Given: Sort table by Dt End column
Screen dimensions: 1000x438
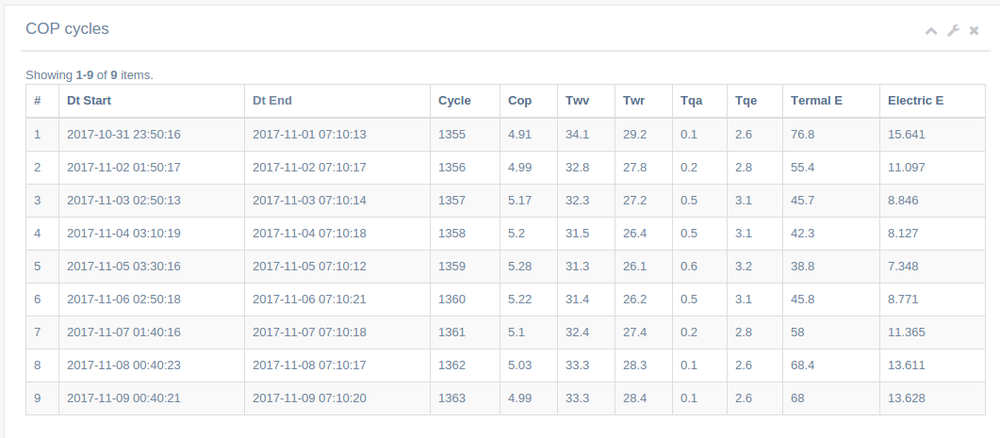Looking at the screenshot, I should click(272, 101).
